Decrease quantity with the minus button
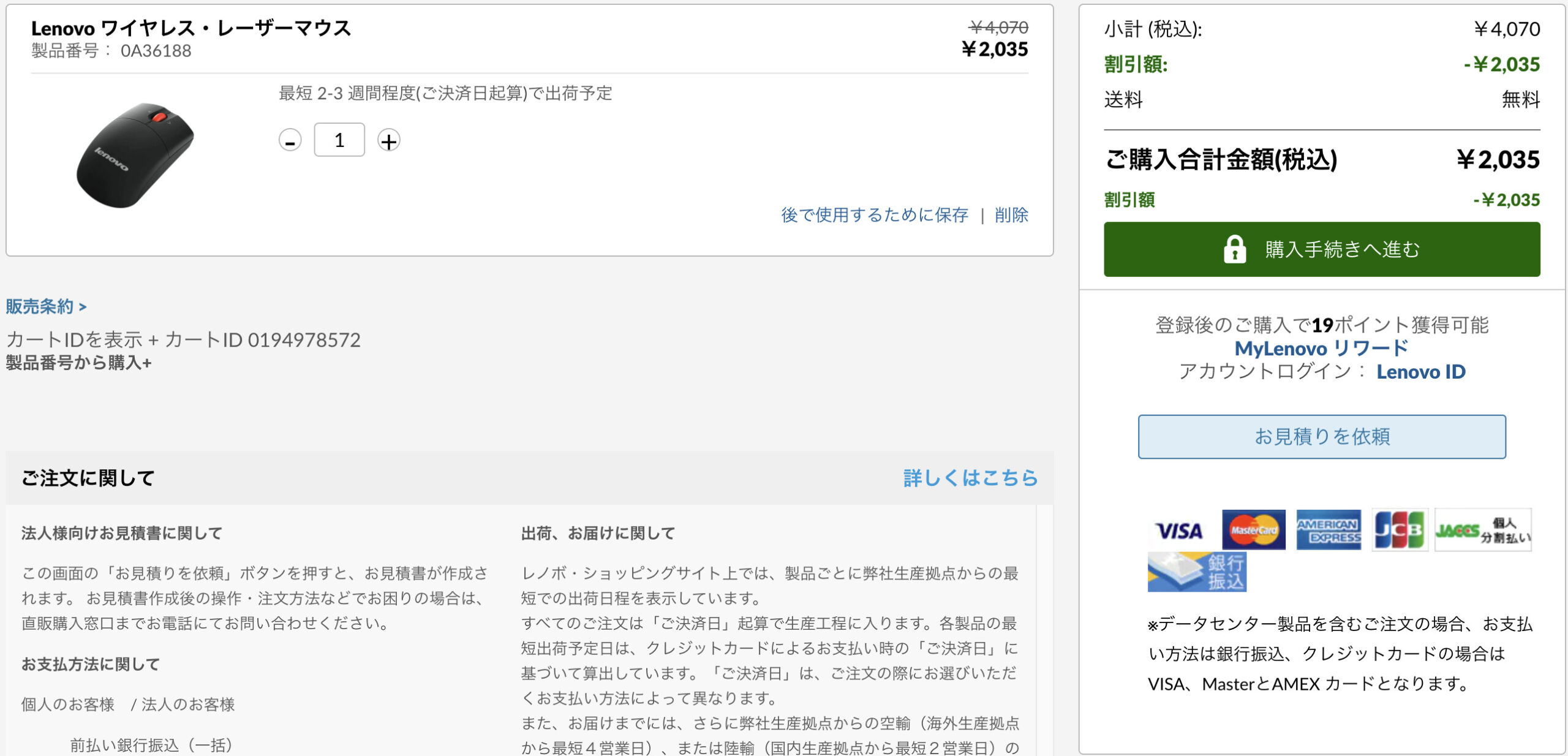Screen dimensions: 1568x756 pyautogui.click(x=290, y=141)
